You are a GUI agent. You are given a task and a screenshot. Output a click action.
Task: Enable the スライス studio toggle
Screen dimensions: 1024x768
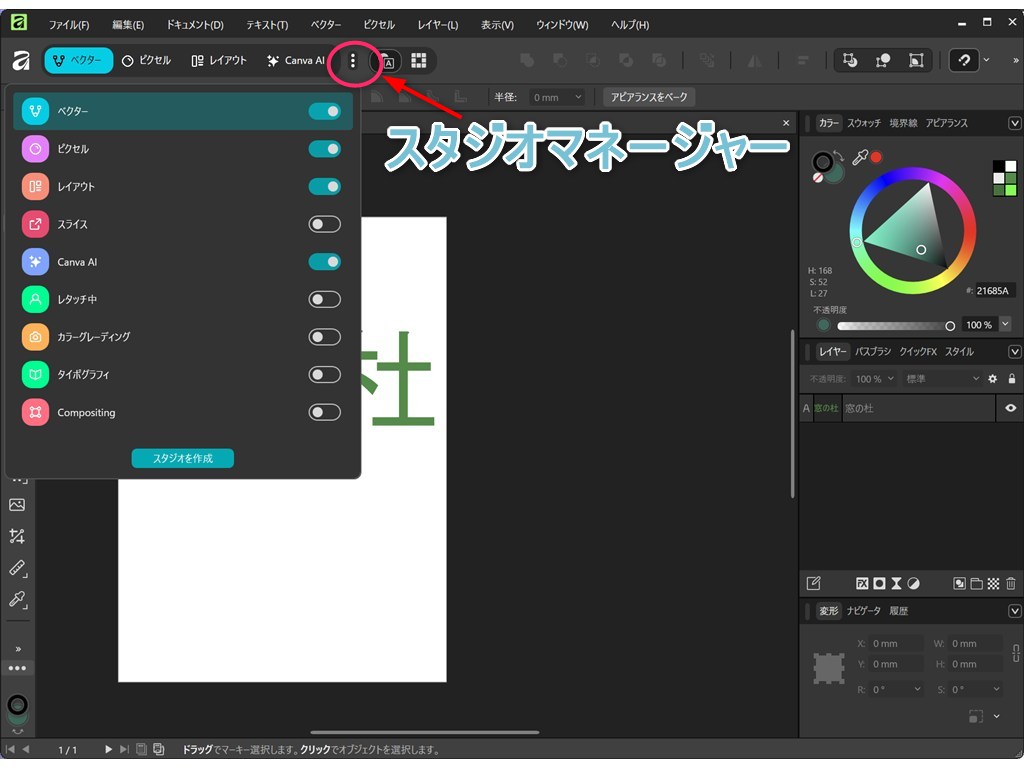point(324,224)
